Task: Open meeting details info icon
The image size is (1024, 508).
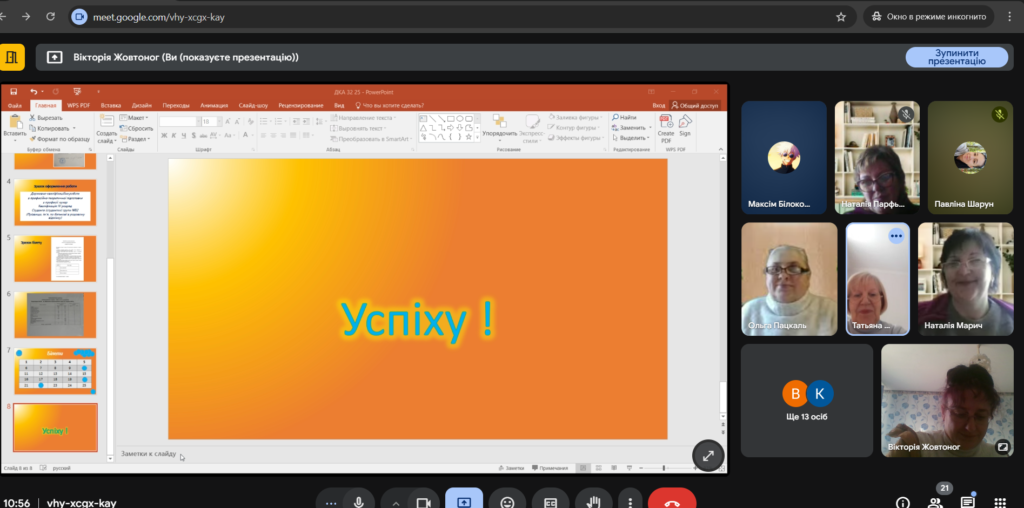Action: point(903,500)
